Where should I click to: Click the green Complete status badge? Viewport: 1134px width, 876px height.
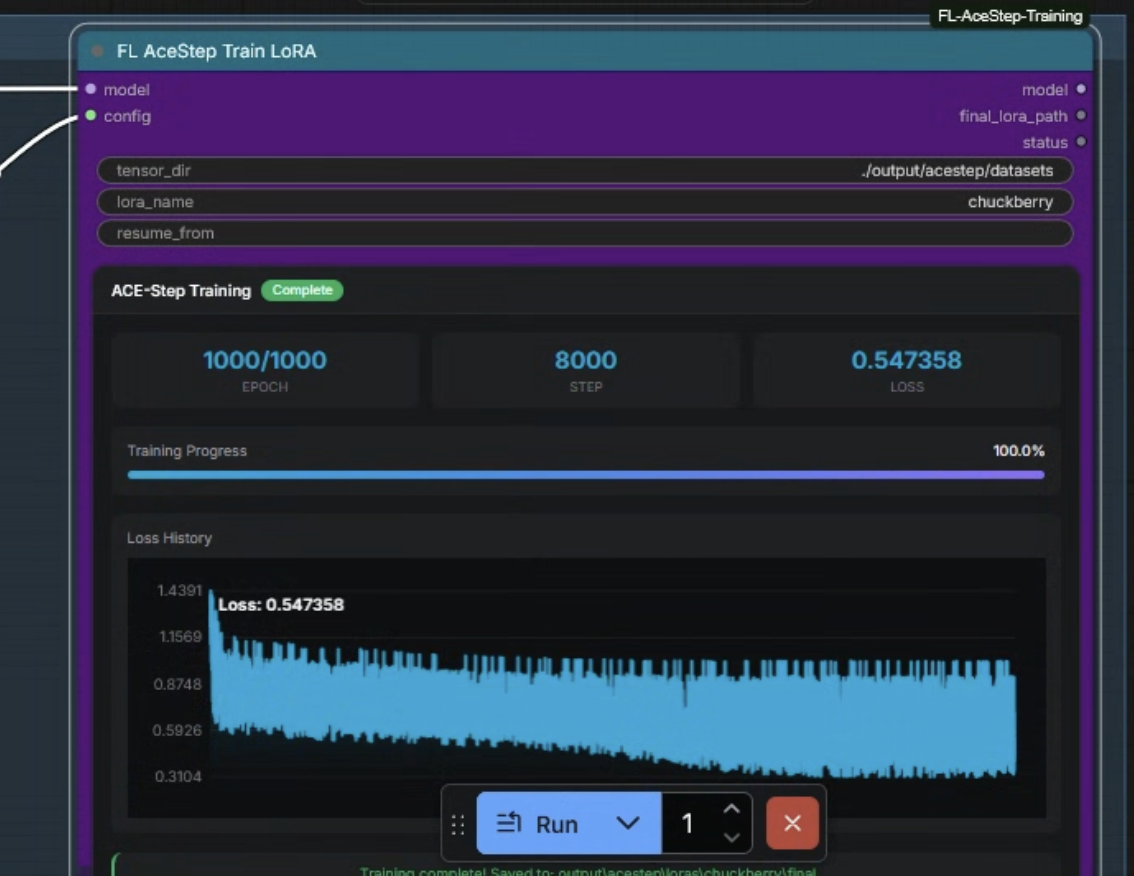302,290
